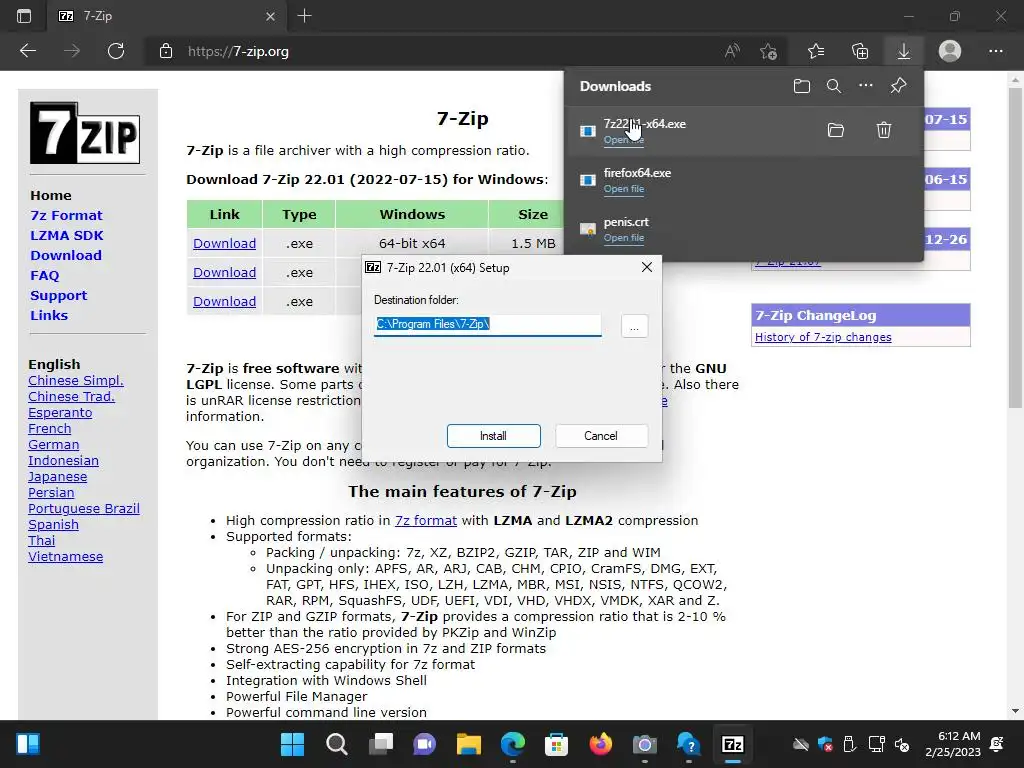
Task: Cancel the 7-Zip Setup dialog
Action: point(601,436)
